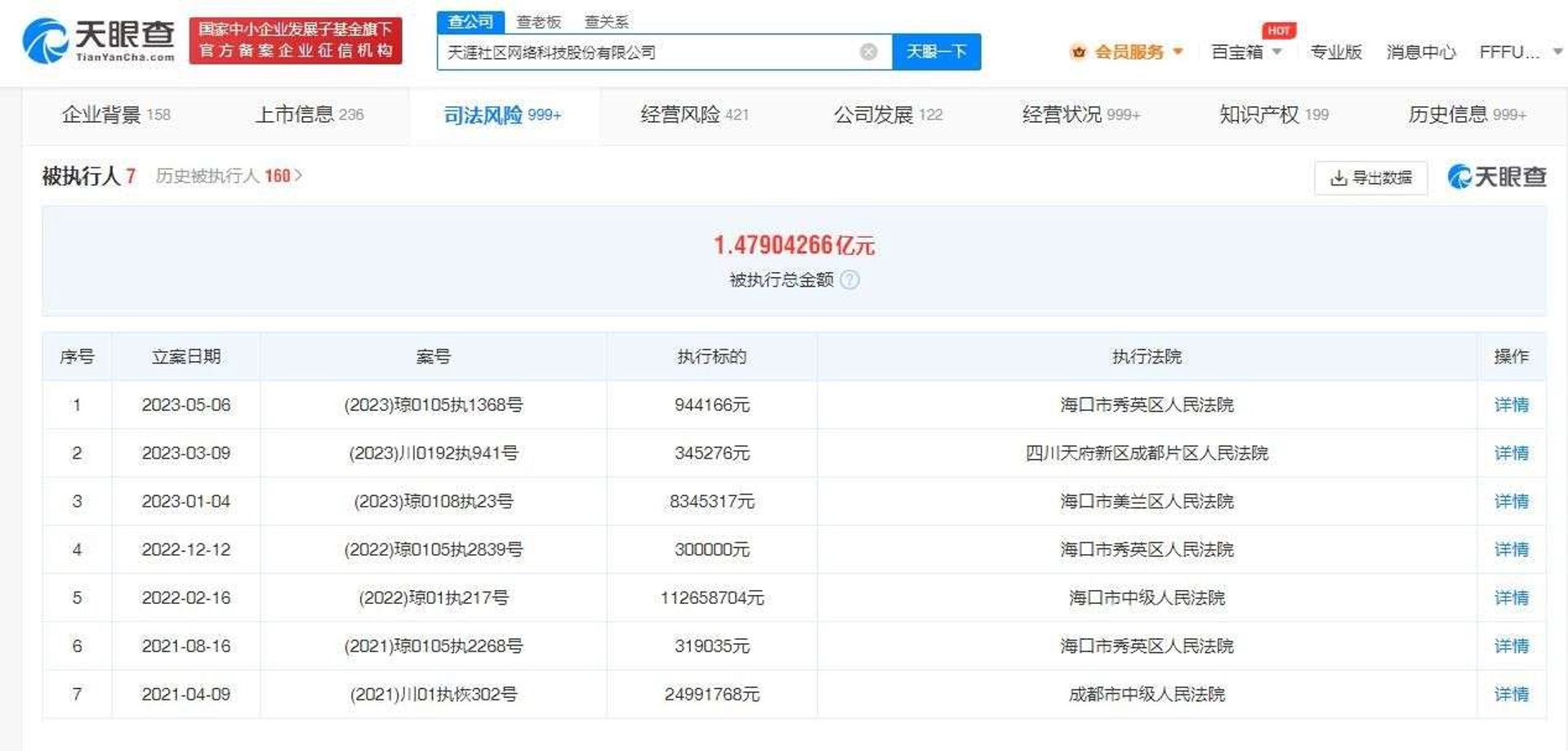
Task: Click filing date 2022-12-12
Action: (x=186, y=549)
